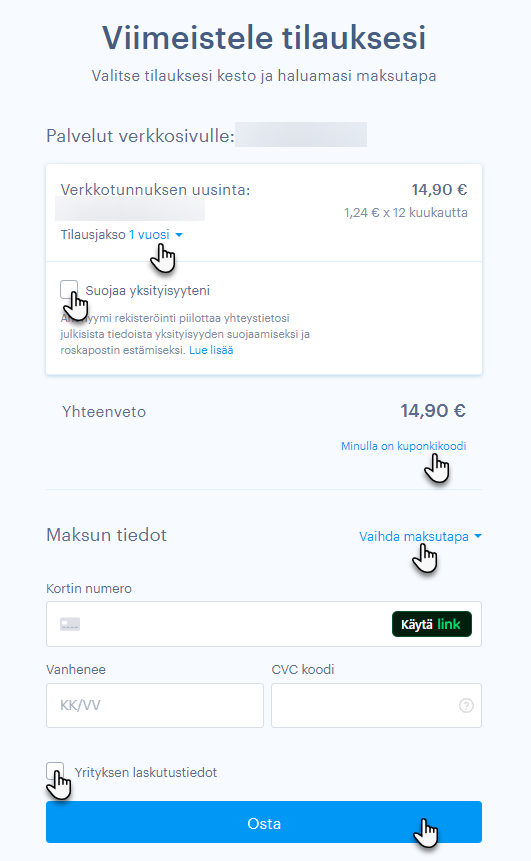This screenshot has width=531, height=861.
Task: Click the Verkkotunnuksen uusinta heading
Action: coord(155,190)
